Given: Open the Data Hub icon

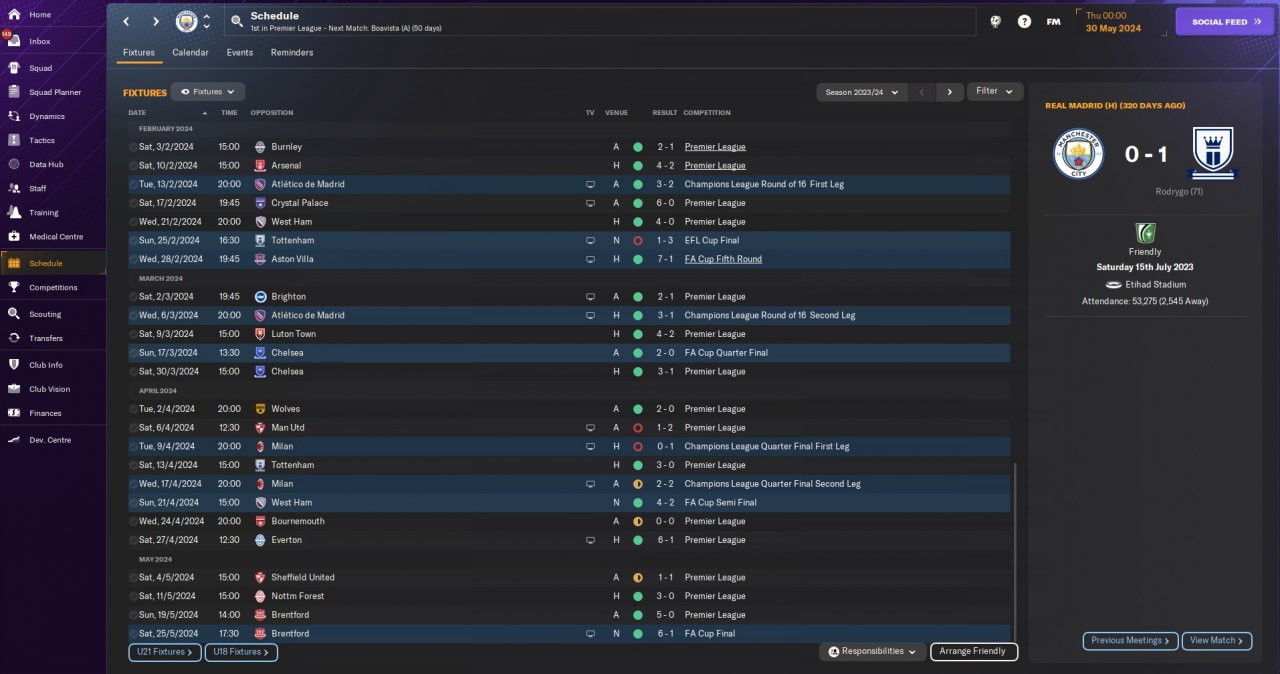Looking at the screenshot, I should [x=14, y=164].
